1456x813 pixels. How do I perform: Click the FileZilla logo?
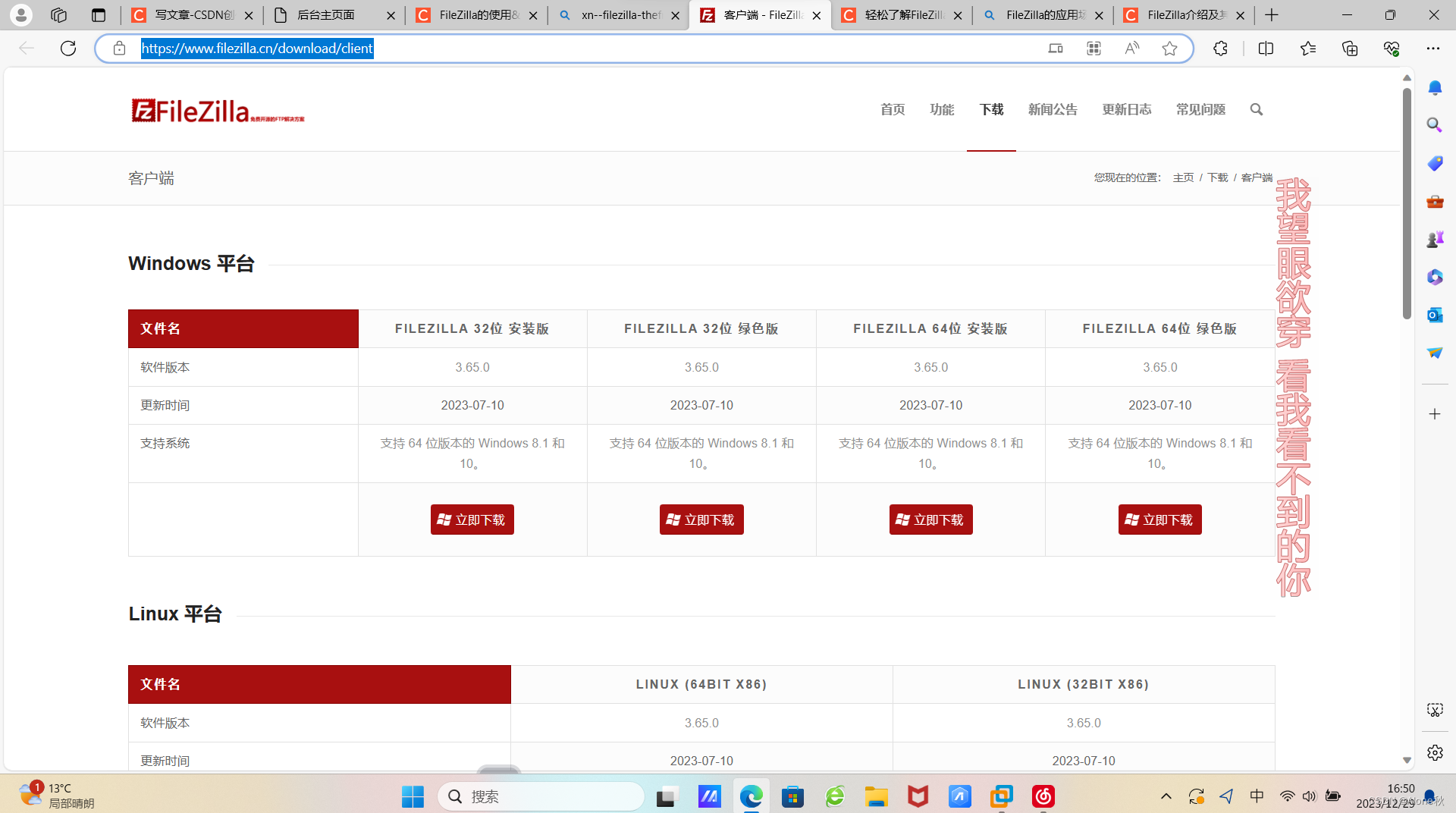pyautogui.click(x=218, y=111)
